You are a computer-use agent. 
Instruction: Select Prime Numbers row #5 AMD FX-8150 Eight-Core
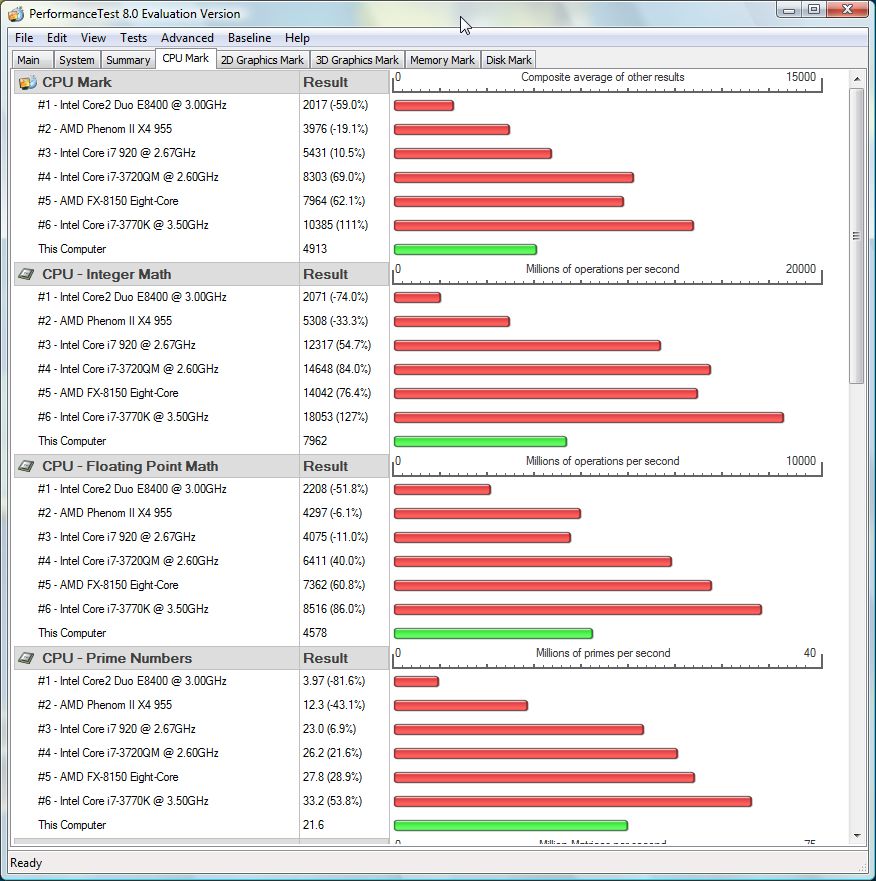click(x=108, y=777)
